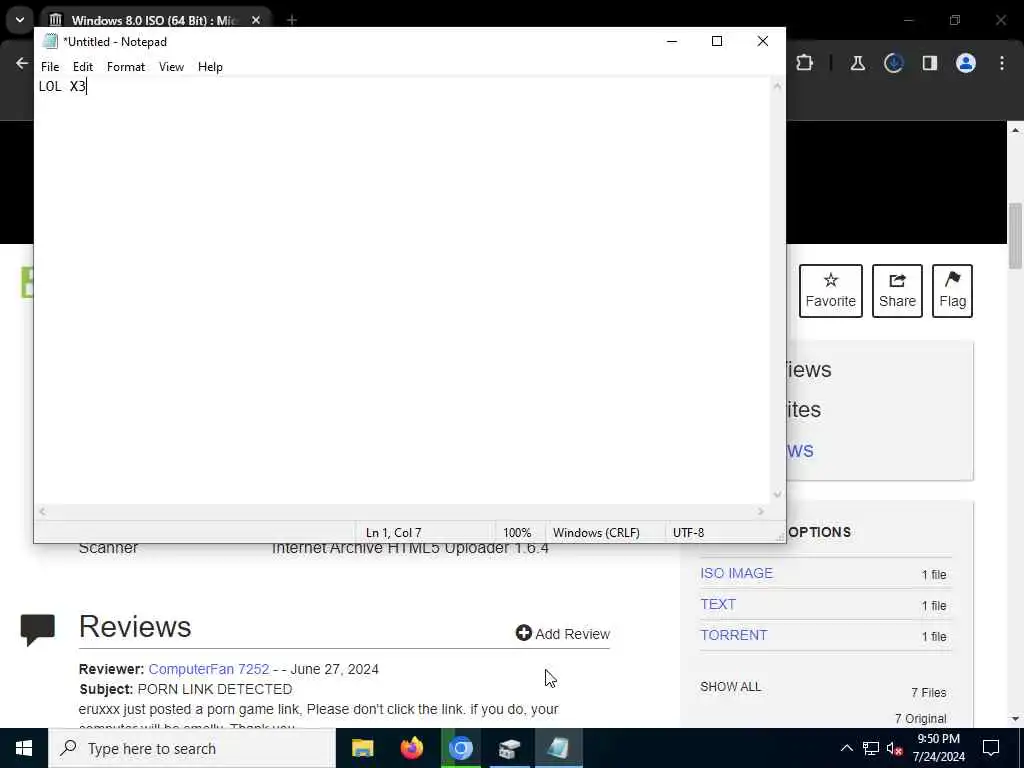Screen dimensions: 1024x768
Task: Switch to Chrome from the taskbar
Action: 460,748
